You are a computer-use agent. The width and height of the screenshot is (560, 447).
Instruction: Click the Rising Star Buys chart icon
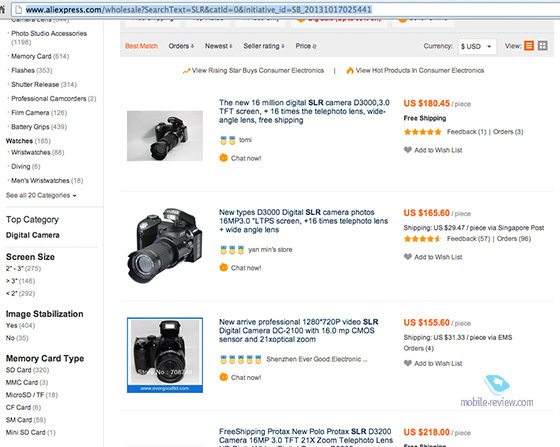pyautogui.click(x=186, y=71)
